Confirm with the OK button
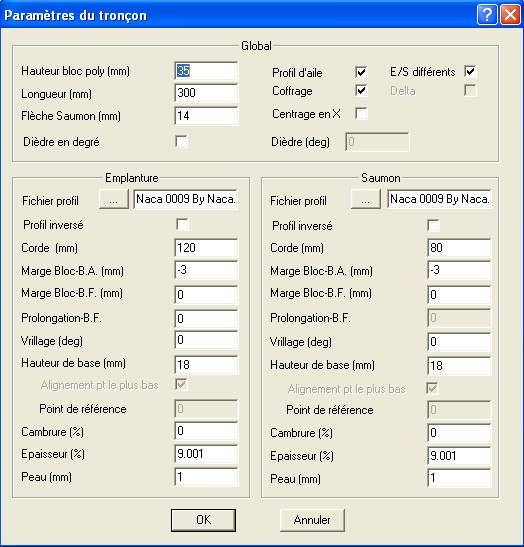The width and height of the screenshot is (524, 547). (203, 520)
